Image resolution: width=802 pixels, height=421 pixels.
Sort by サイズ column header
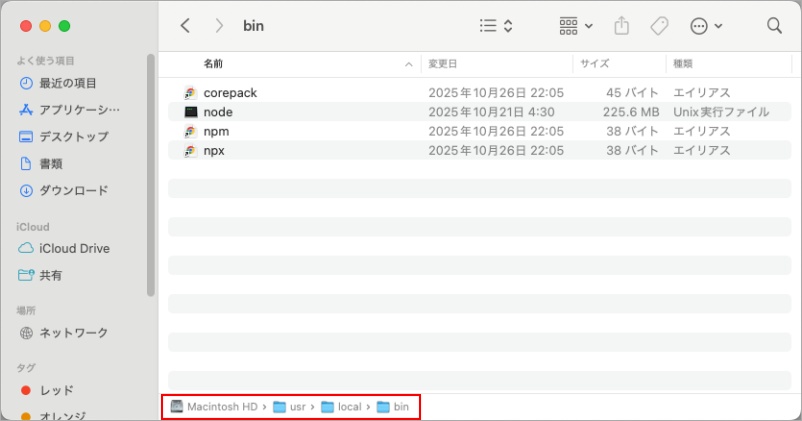pos(595,63)
